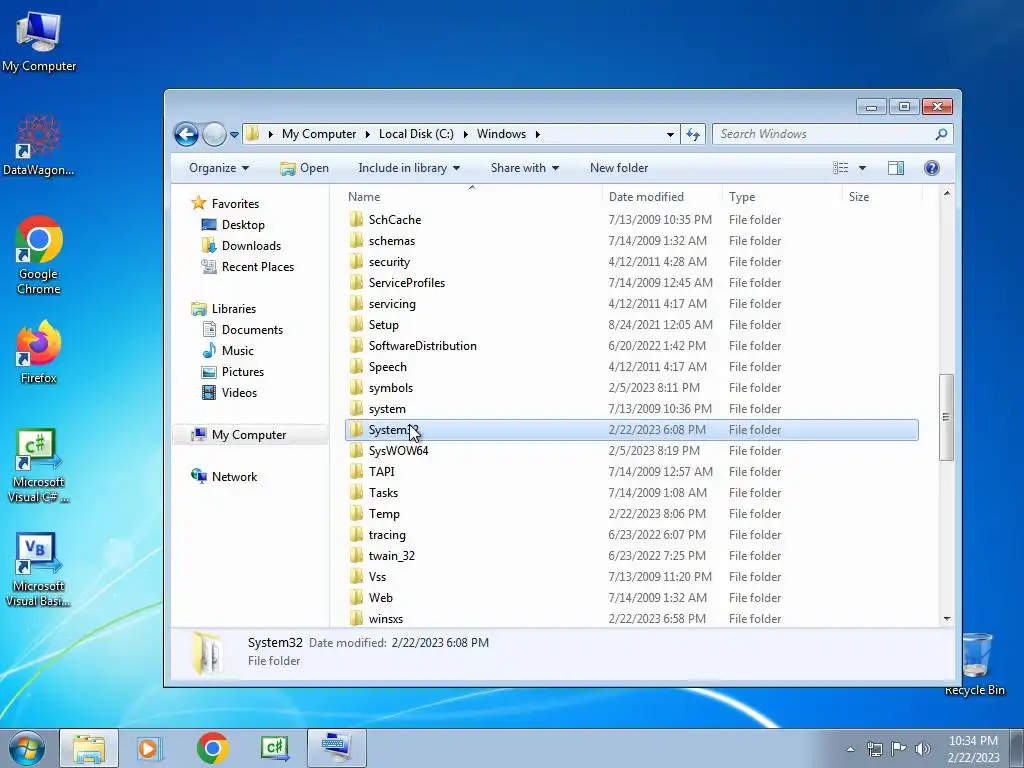Click the file list vertical scrollbar thumb
The height and width of the screenshot is (768, 1024).
(946, 417)
